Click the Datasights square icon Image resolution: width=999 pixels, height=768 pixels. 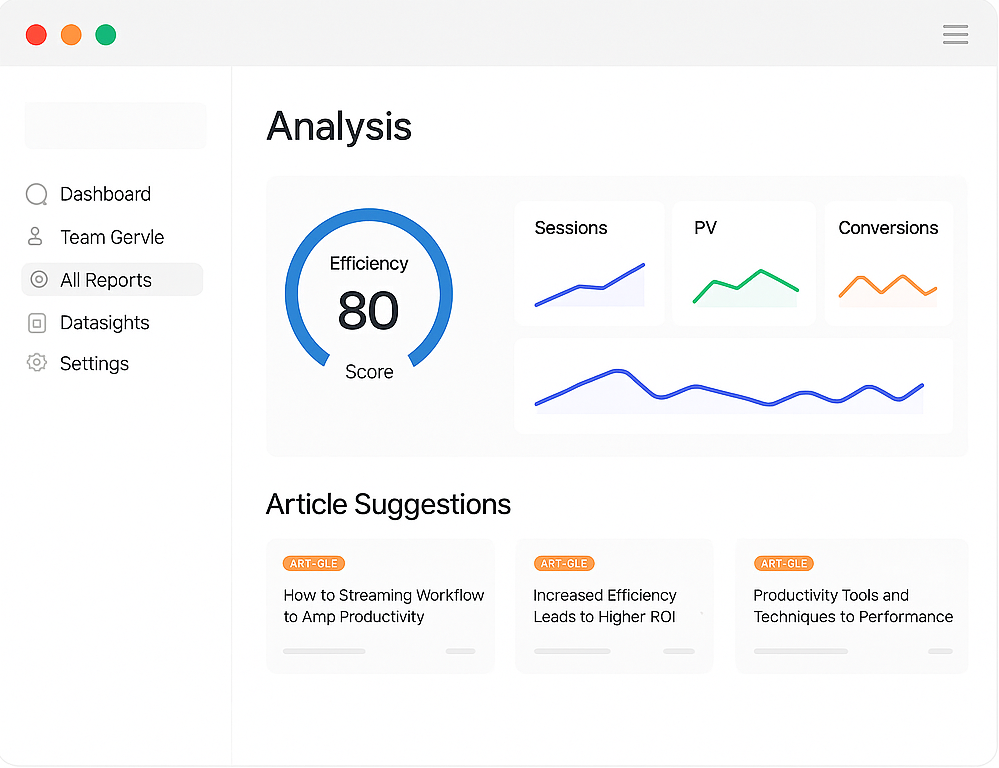(37, 323)
